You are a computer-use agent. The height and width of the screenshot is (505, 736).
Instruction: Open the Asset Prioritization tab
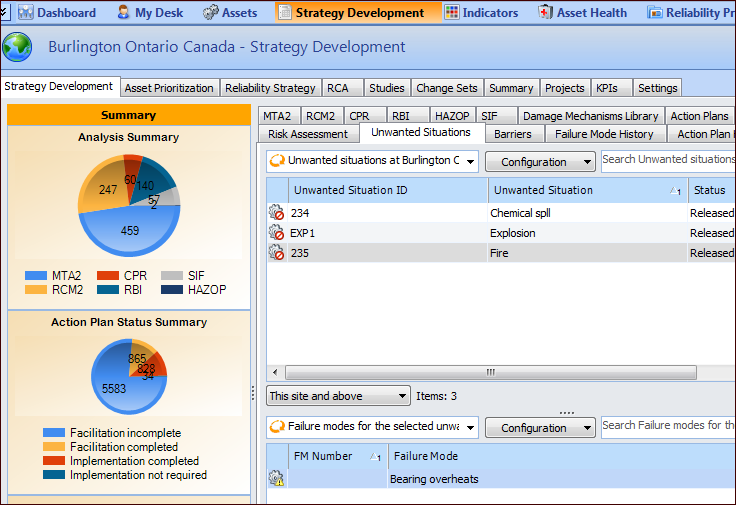tap(169, 88)
